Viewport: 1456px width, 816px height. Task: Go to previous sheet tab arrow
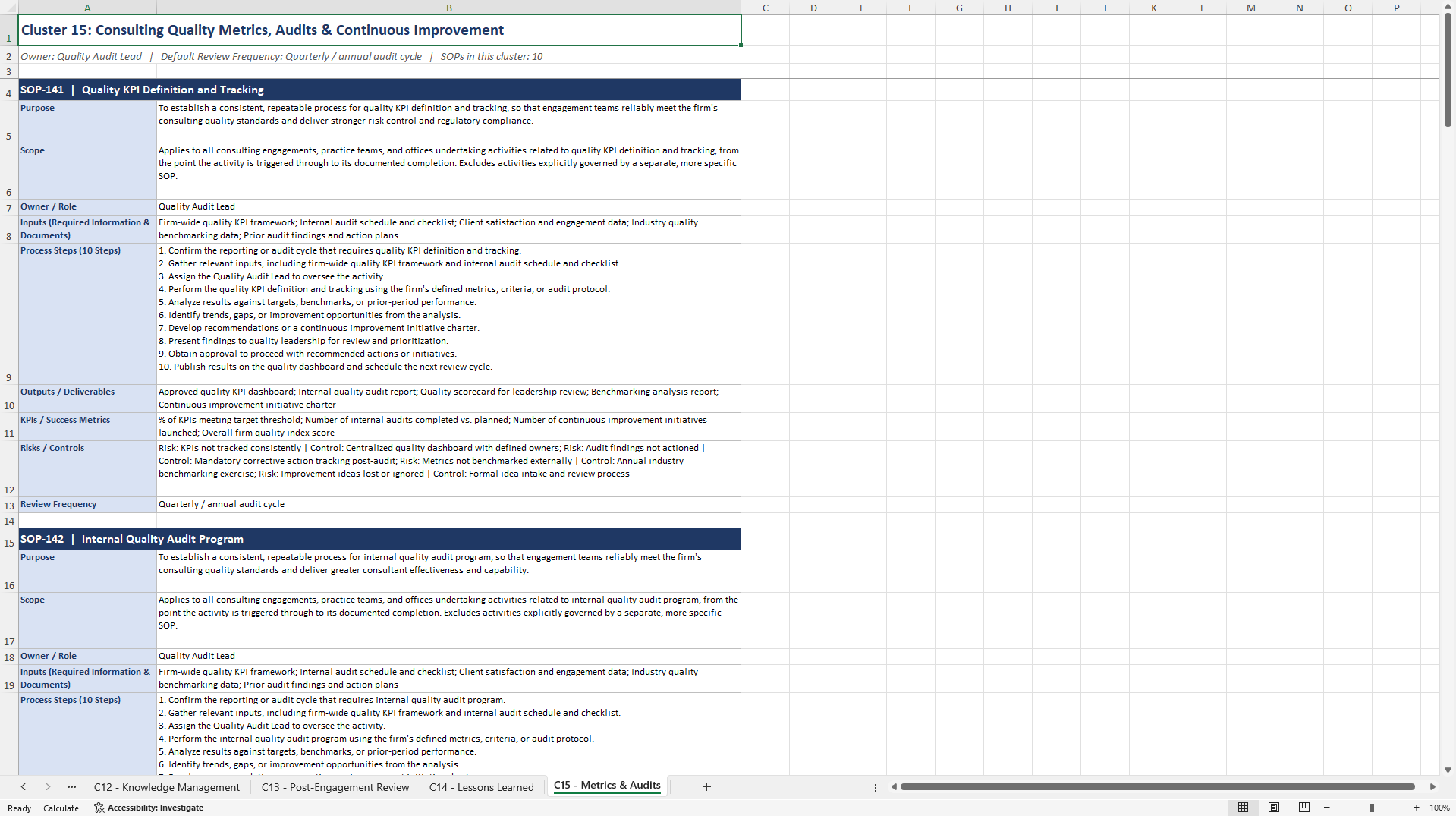point(24,787)
